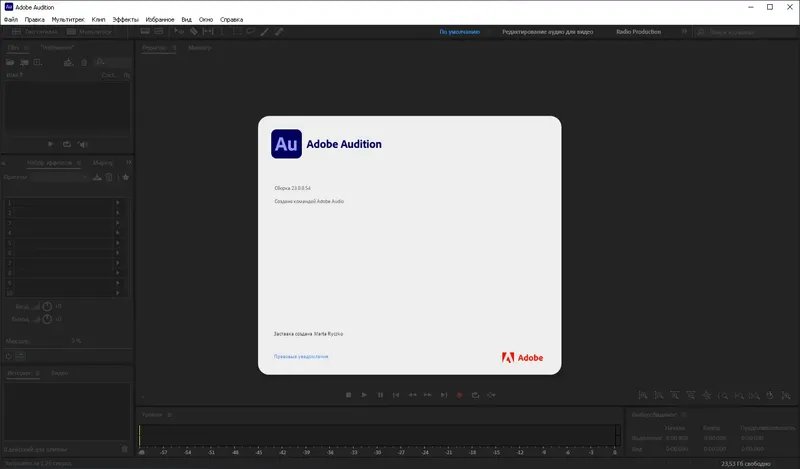Toggle auto-play speaker icon in Files panel
Image resolution: width=800 pixels, height=469 pixels.
coord(83,144)
